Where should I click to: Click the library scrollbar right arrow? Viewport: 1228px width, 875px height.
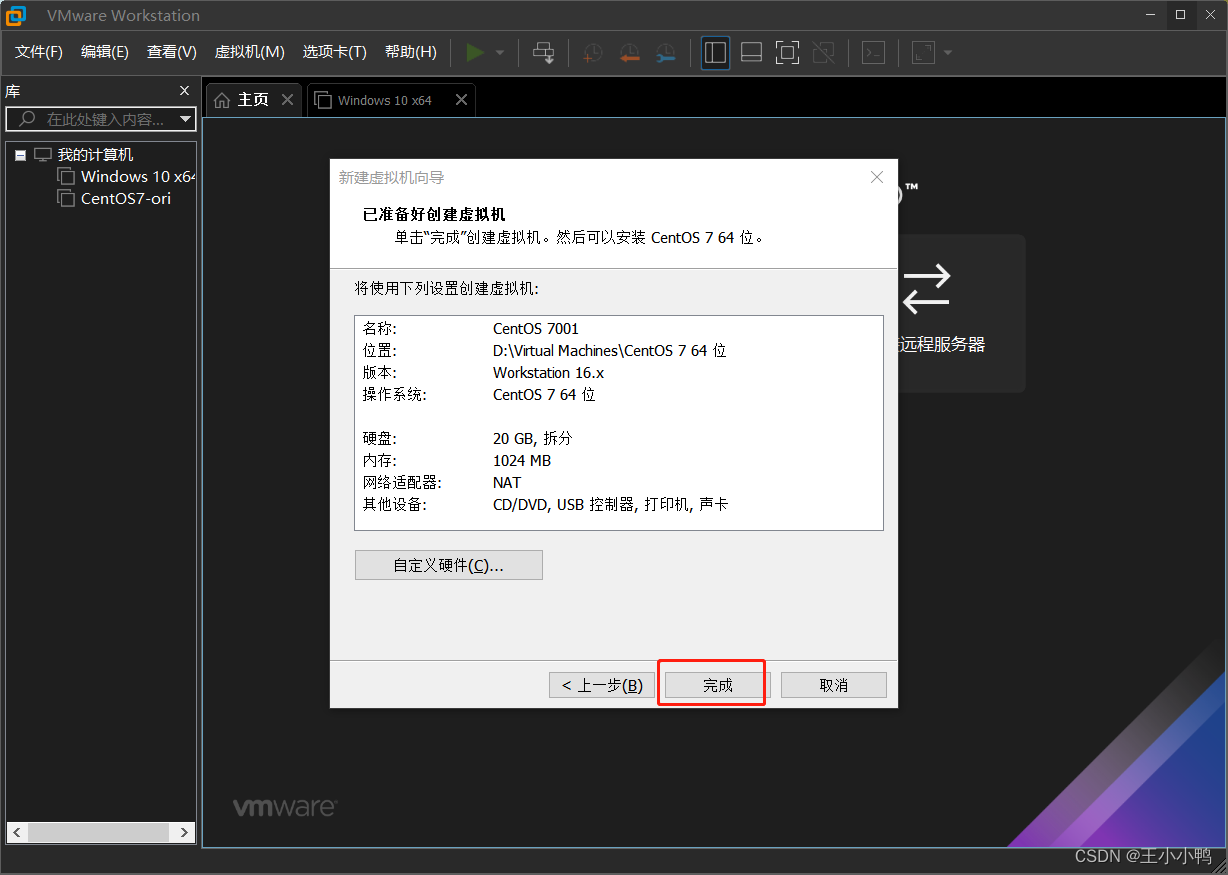184,832
